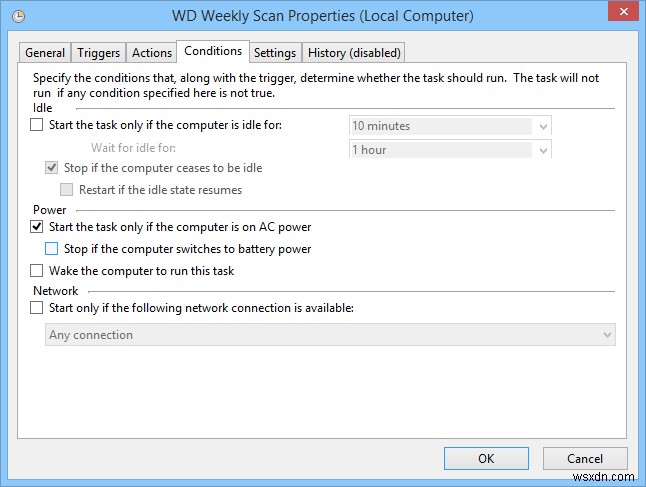This screenshot has height=487, width=646.
Task: Open the 1 hour wait for idle dropdown
Action: pyautogui.click(x=450, y=150)
